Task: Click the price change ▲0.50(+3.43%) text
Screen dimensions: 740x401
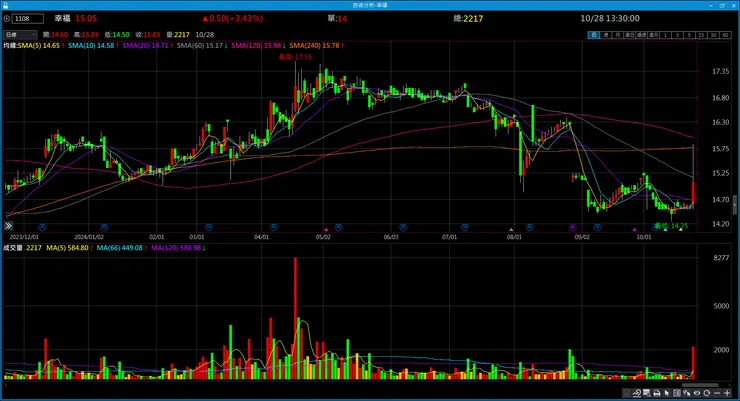Action: tap(232, 18)
